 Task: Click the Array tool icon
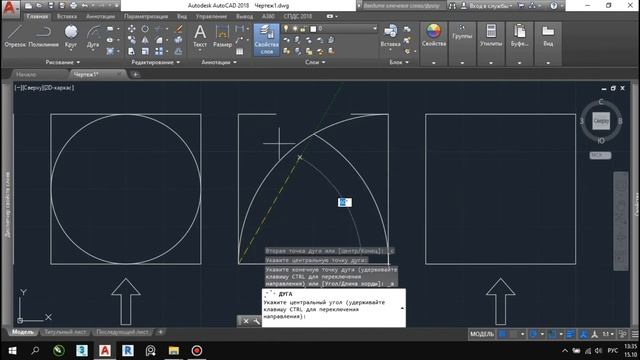point(159,51)
